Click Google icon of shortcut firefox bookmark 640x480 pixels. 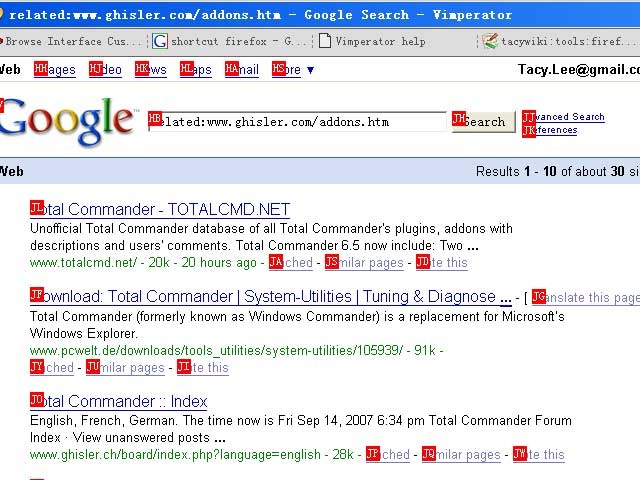tap(160, 41)
